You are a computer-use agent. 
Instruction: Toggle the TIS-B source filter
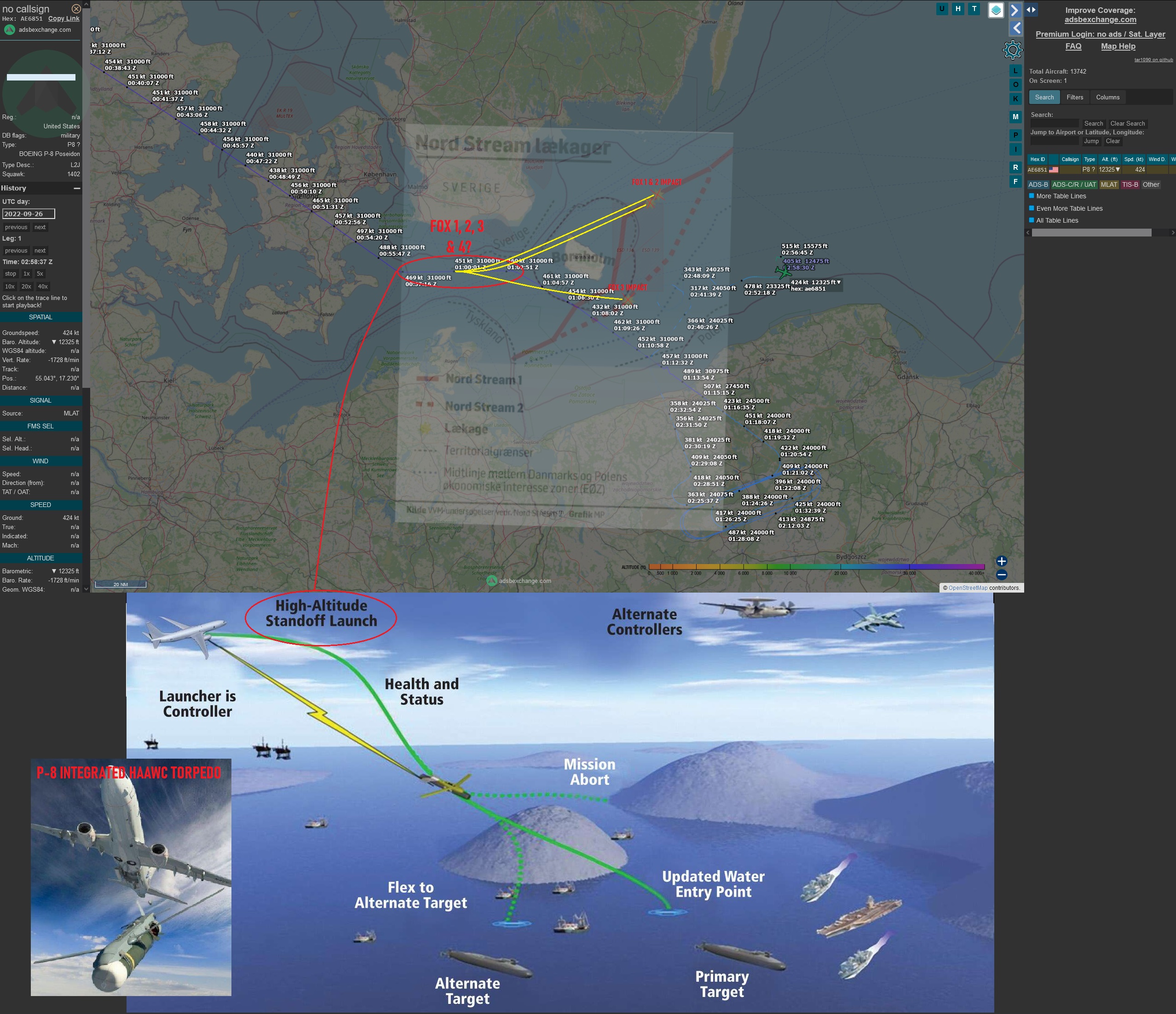point(1130,184)
